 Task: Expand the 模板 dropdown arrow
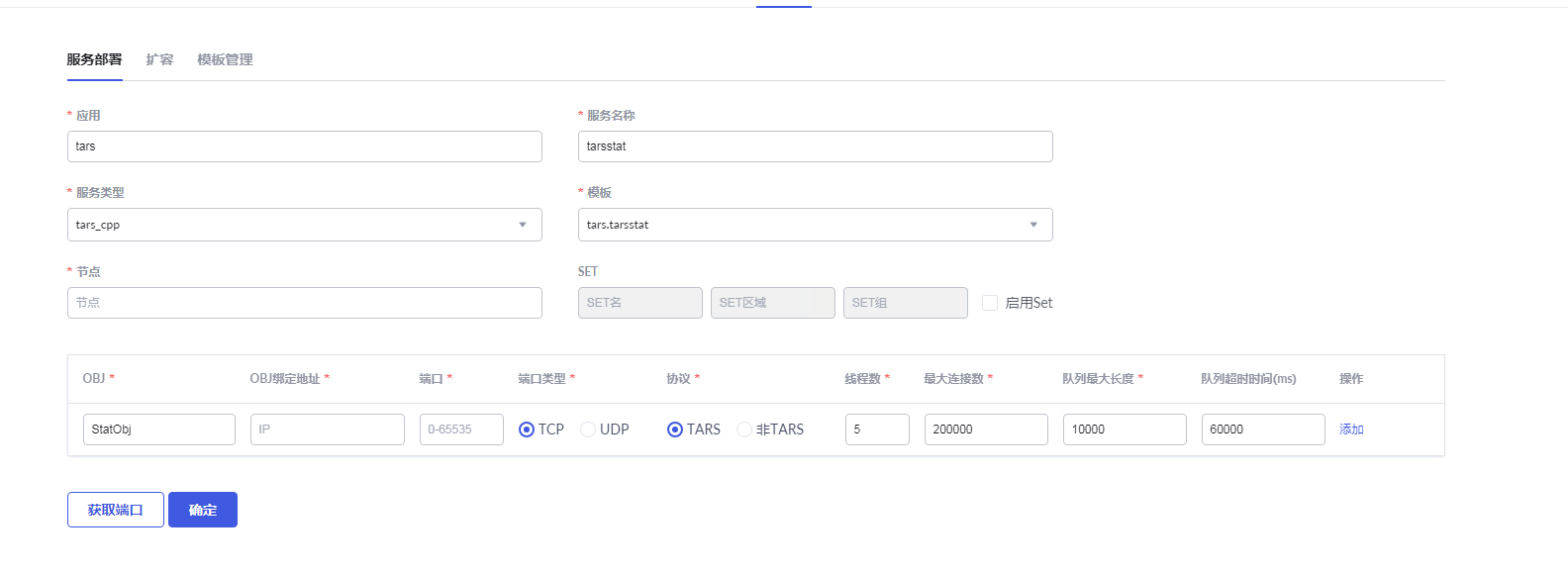(1033, 225)
